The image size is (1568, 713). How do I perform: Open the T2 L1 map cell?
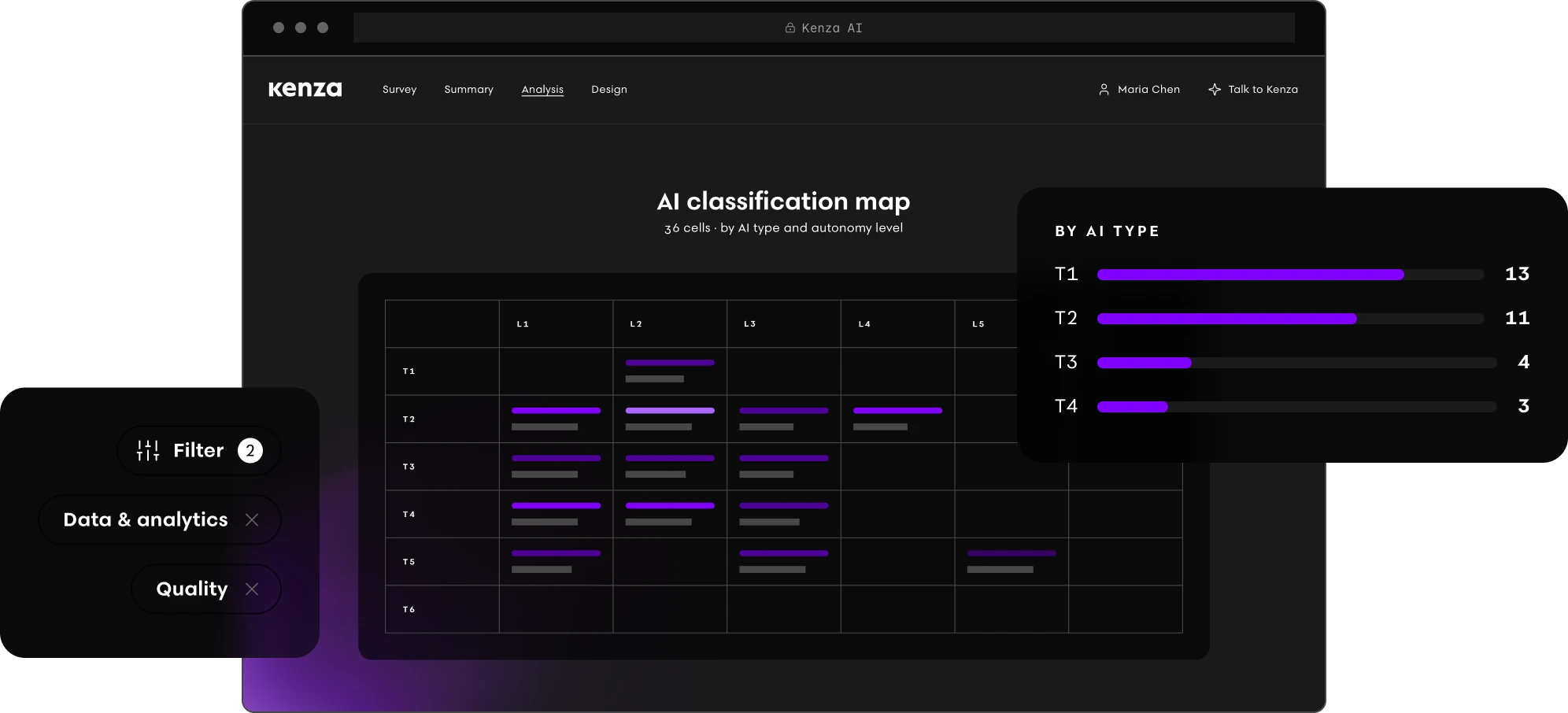(556, 419)
